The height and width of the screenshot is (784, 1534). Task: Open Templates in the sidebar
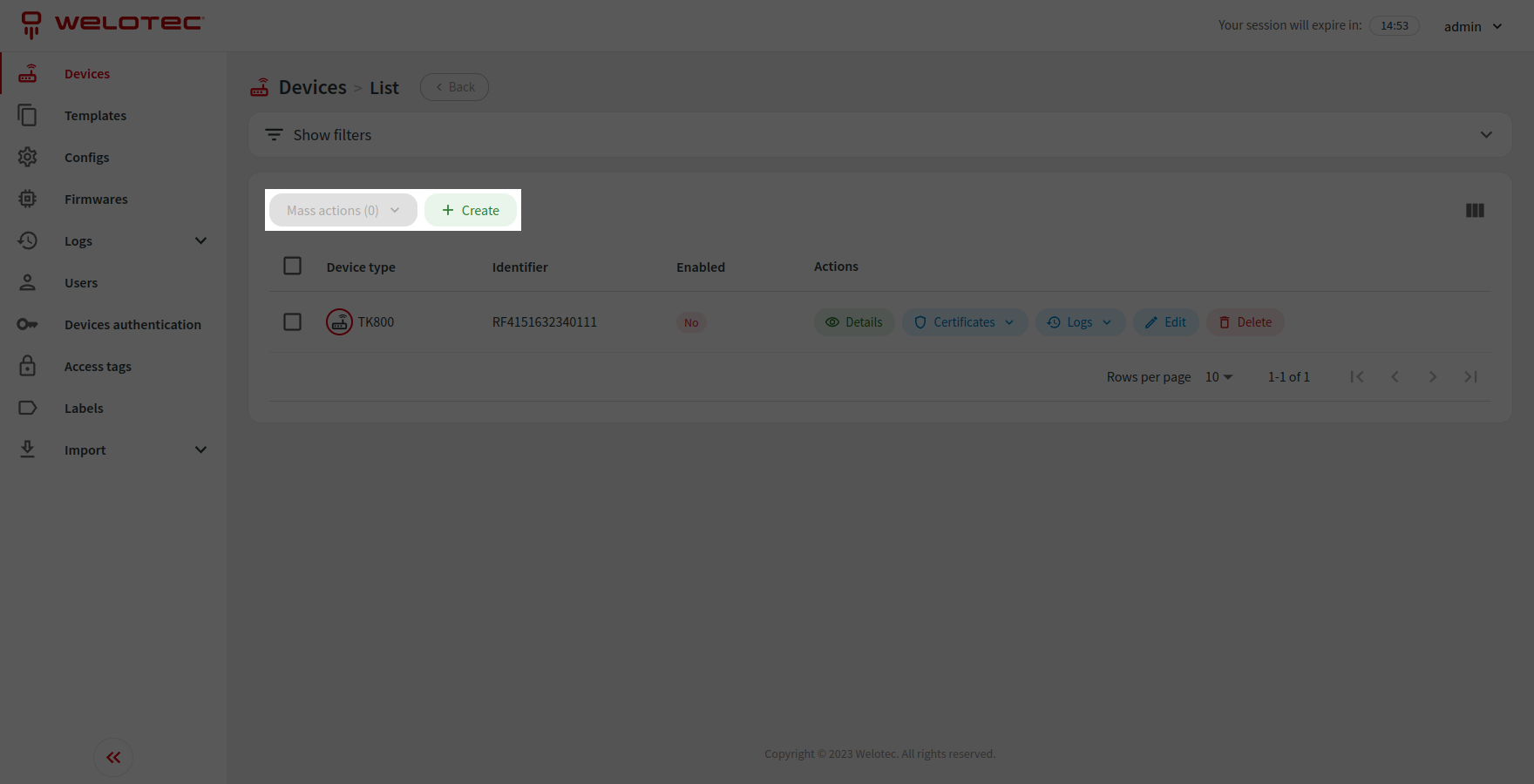[95, 116]
